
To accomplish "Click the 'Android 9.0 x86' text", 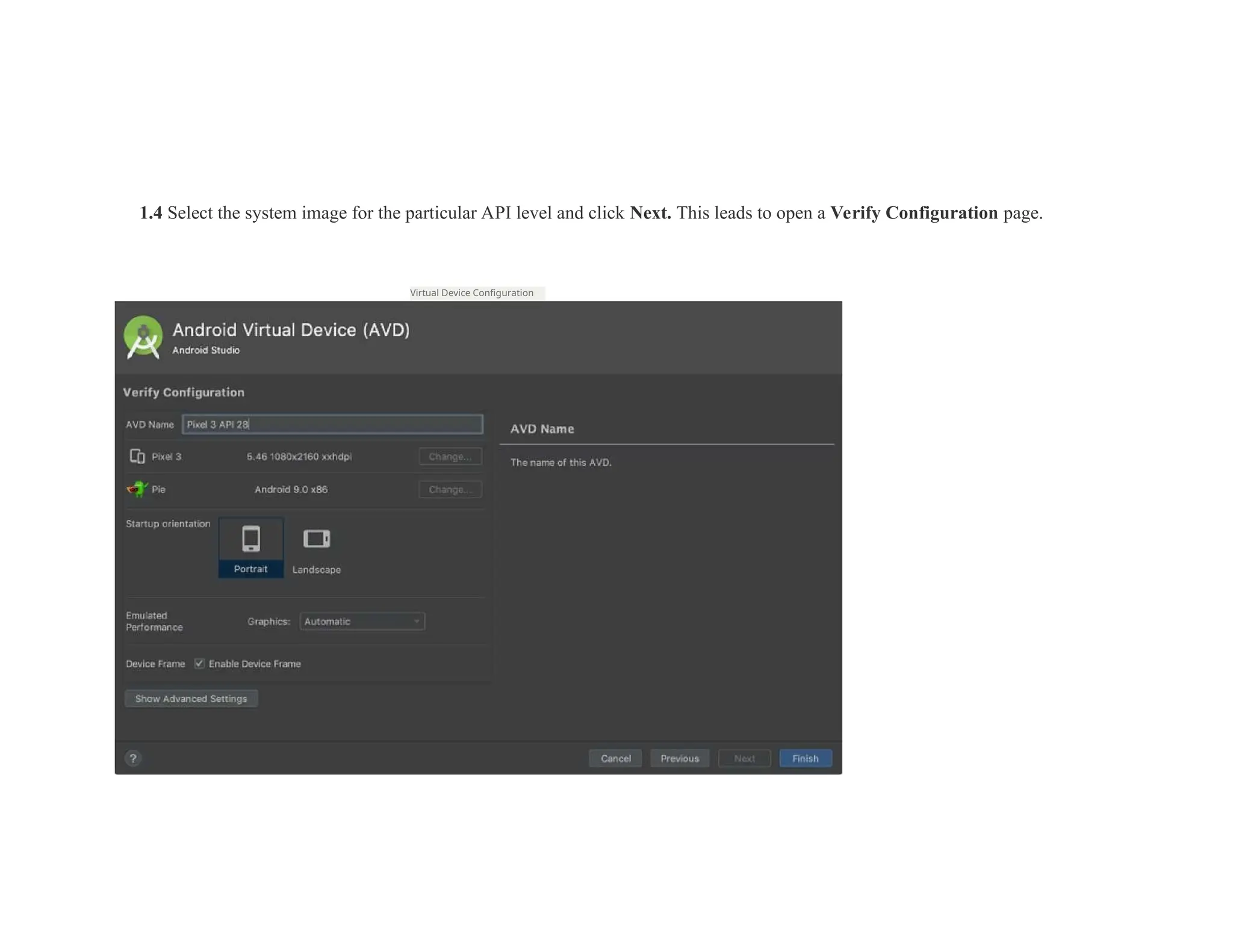I will coord(291,489).
